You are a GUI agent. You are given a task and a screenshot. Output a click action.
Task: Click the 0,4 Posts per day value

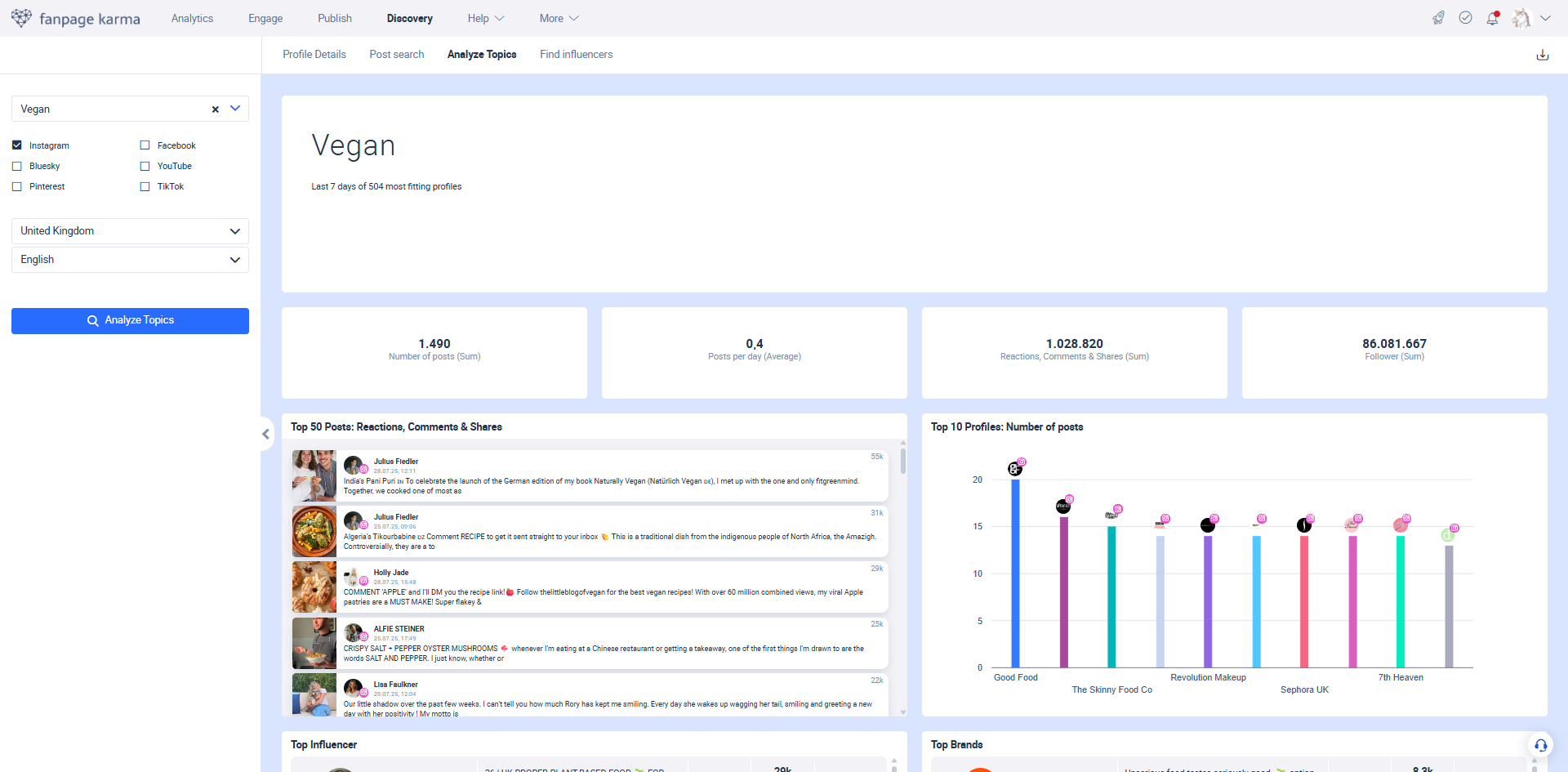(x=755, y=344)
